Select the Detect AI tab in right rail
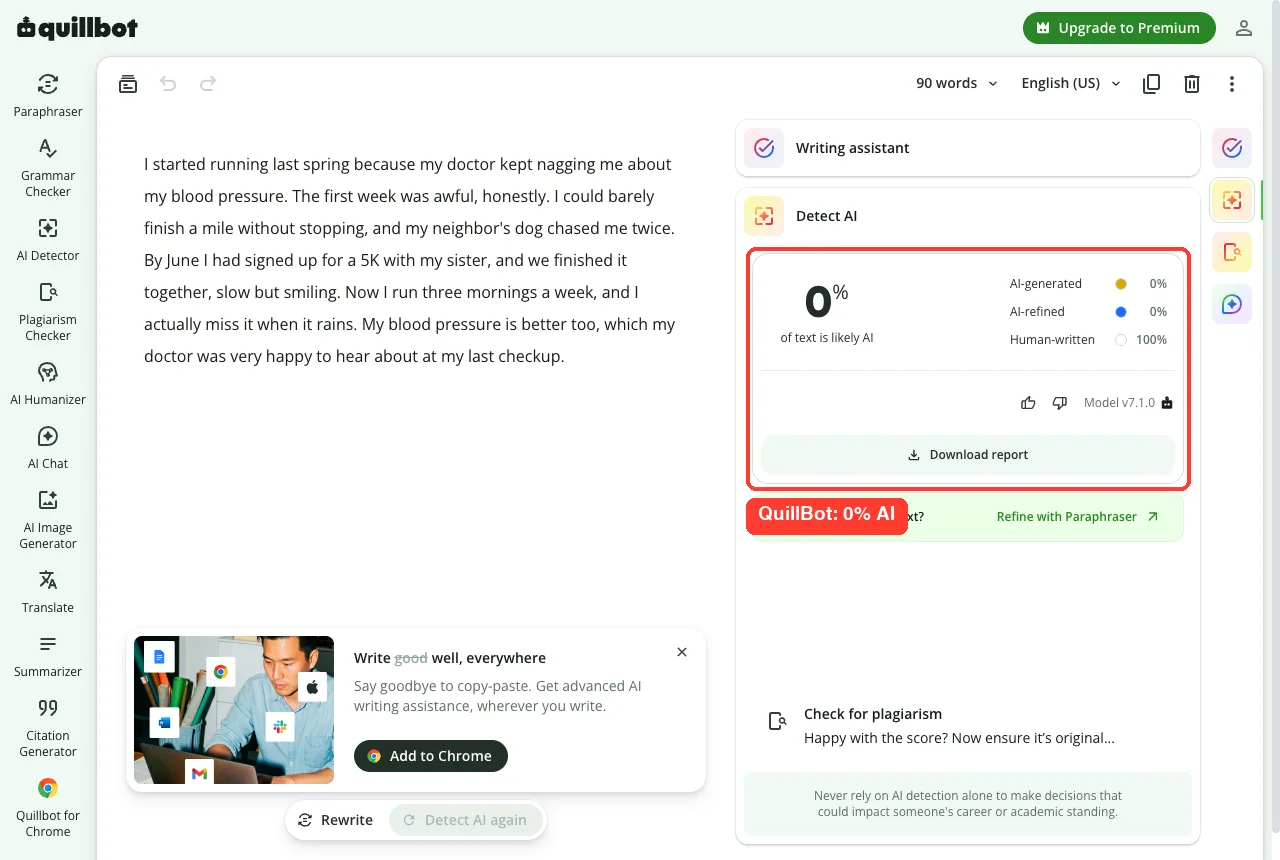 (x=1232, y=200)
